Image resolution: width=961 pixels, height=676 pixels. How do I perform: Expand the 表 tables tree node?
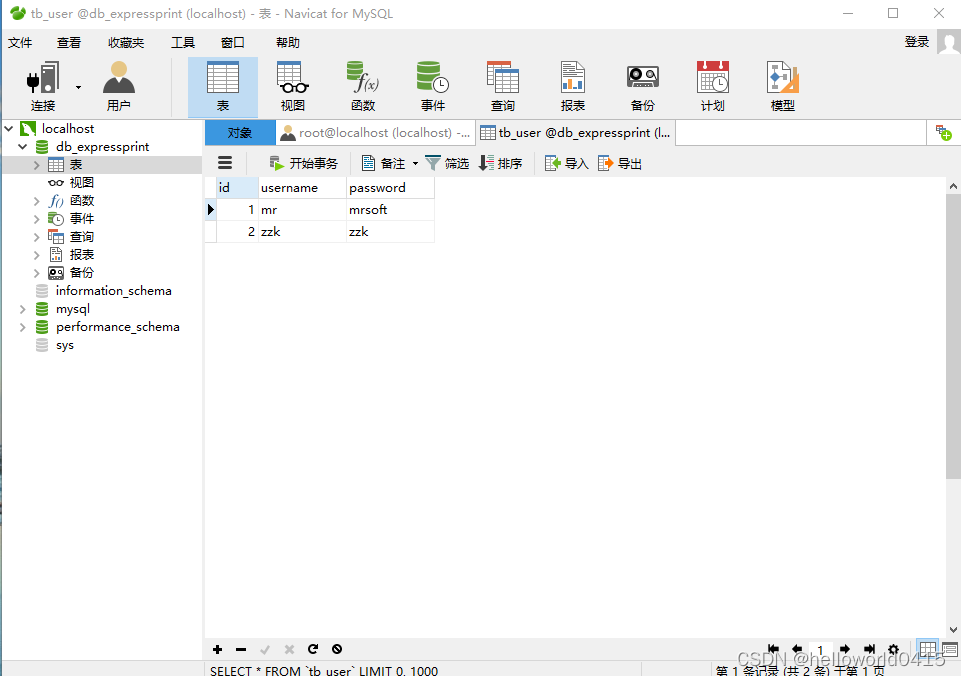[36, 165]
